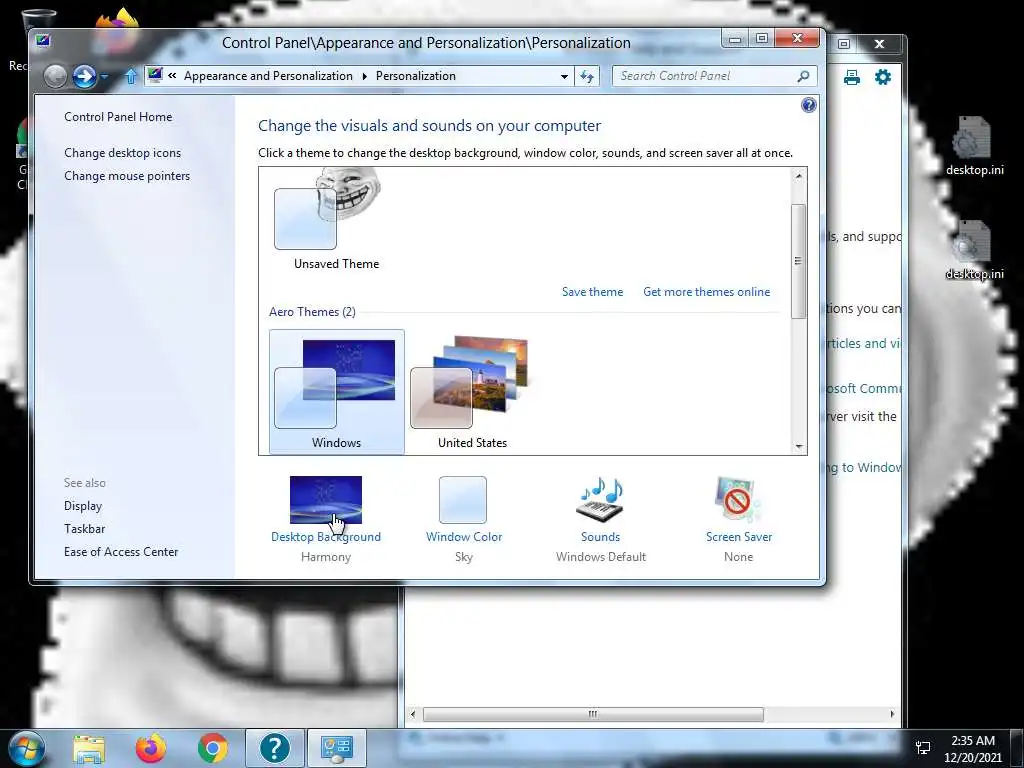Image resolution: width=1024 pixels, height=768 pixels.
Task: Switch to Help window in taskbar
Action: pos(274,748)
